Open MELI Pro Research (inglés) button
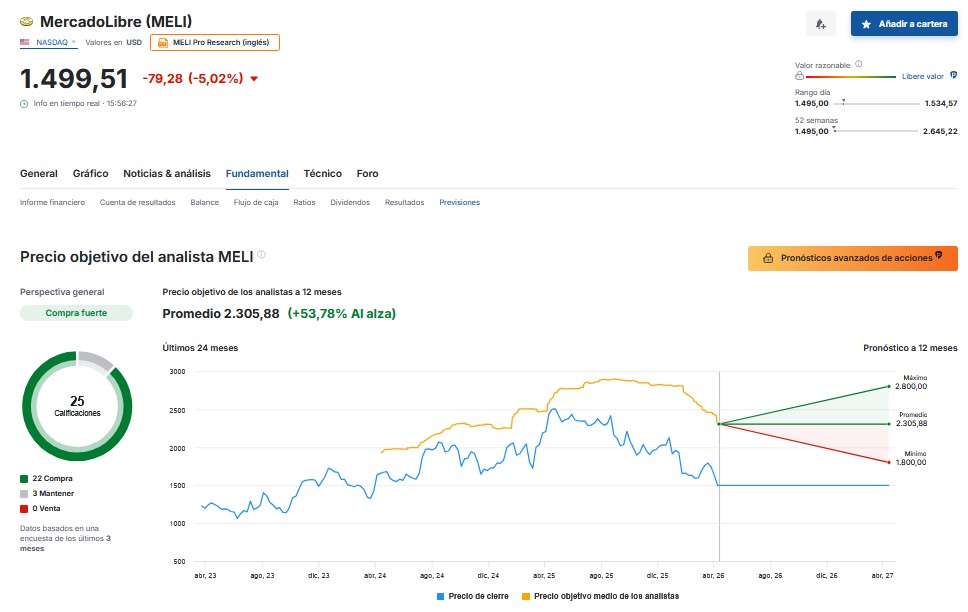 pyautogui.click(x=215, y=43)
